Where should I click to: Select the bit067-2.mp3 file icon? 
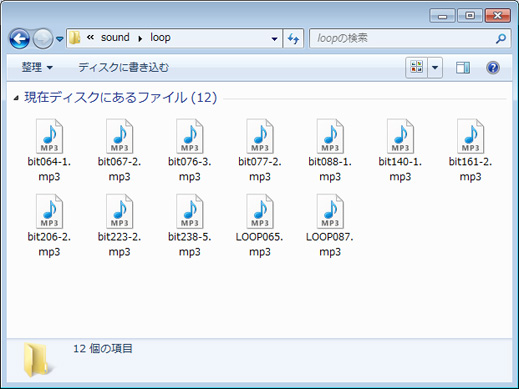[x=119, y=136]
